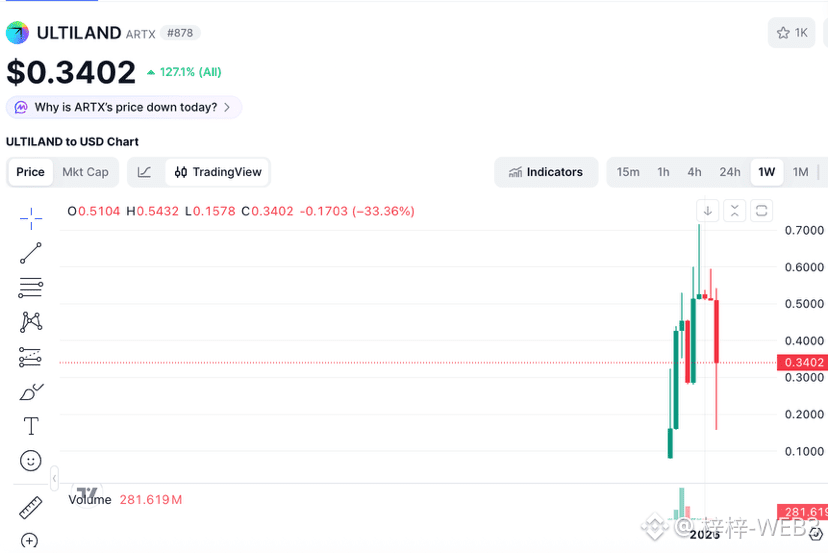Viewport: 828px width, 553px height.
Task: Click the ULTILAND to USD Chart heading
Action: coord(72,142)
